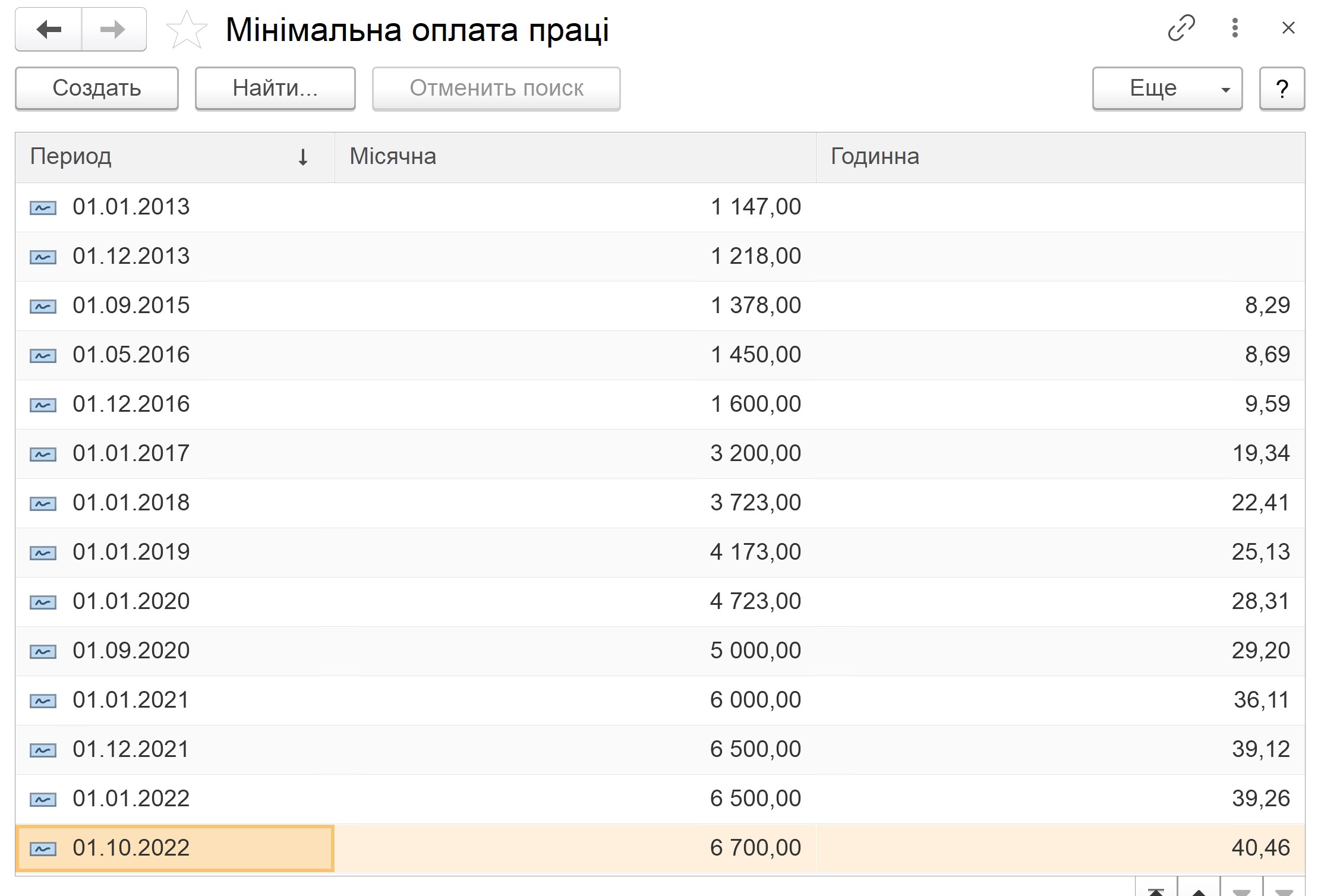Select the monthly value 5 000,00
Viewport: 1321px width, 896px height.
[755, 651]
